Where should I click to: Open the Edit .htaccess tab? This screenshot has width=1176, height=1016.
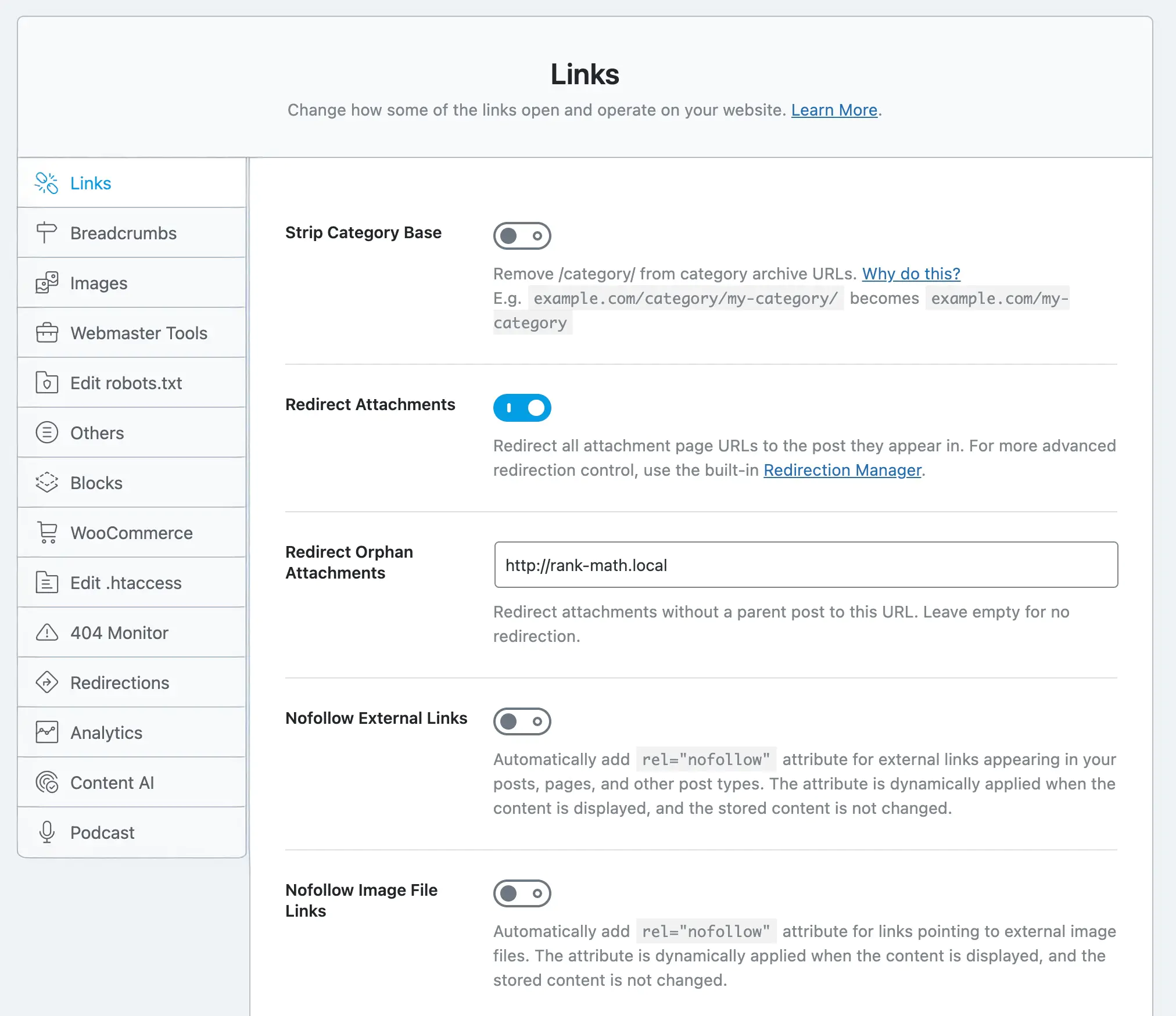click(x=126, y=583)
